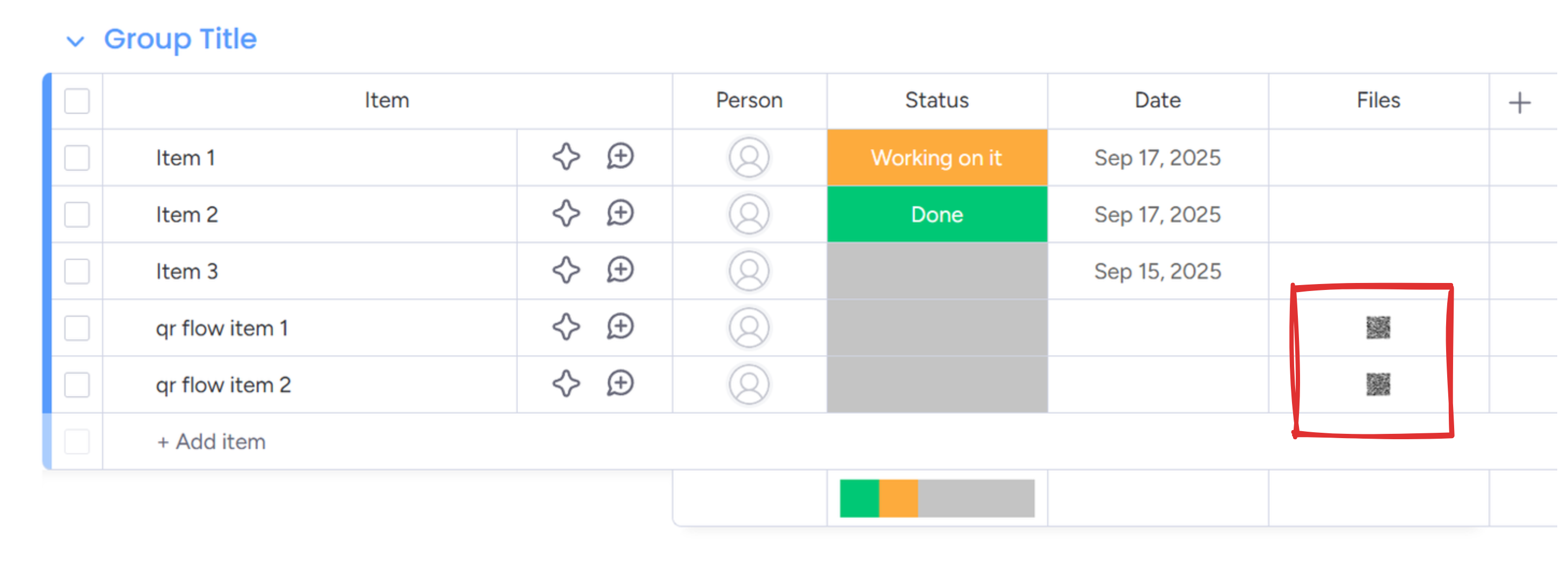Add a new column with the plus icon
This screenshot has width=1568, height=567.
(1519, 102)
